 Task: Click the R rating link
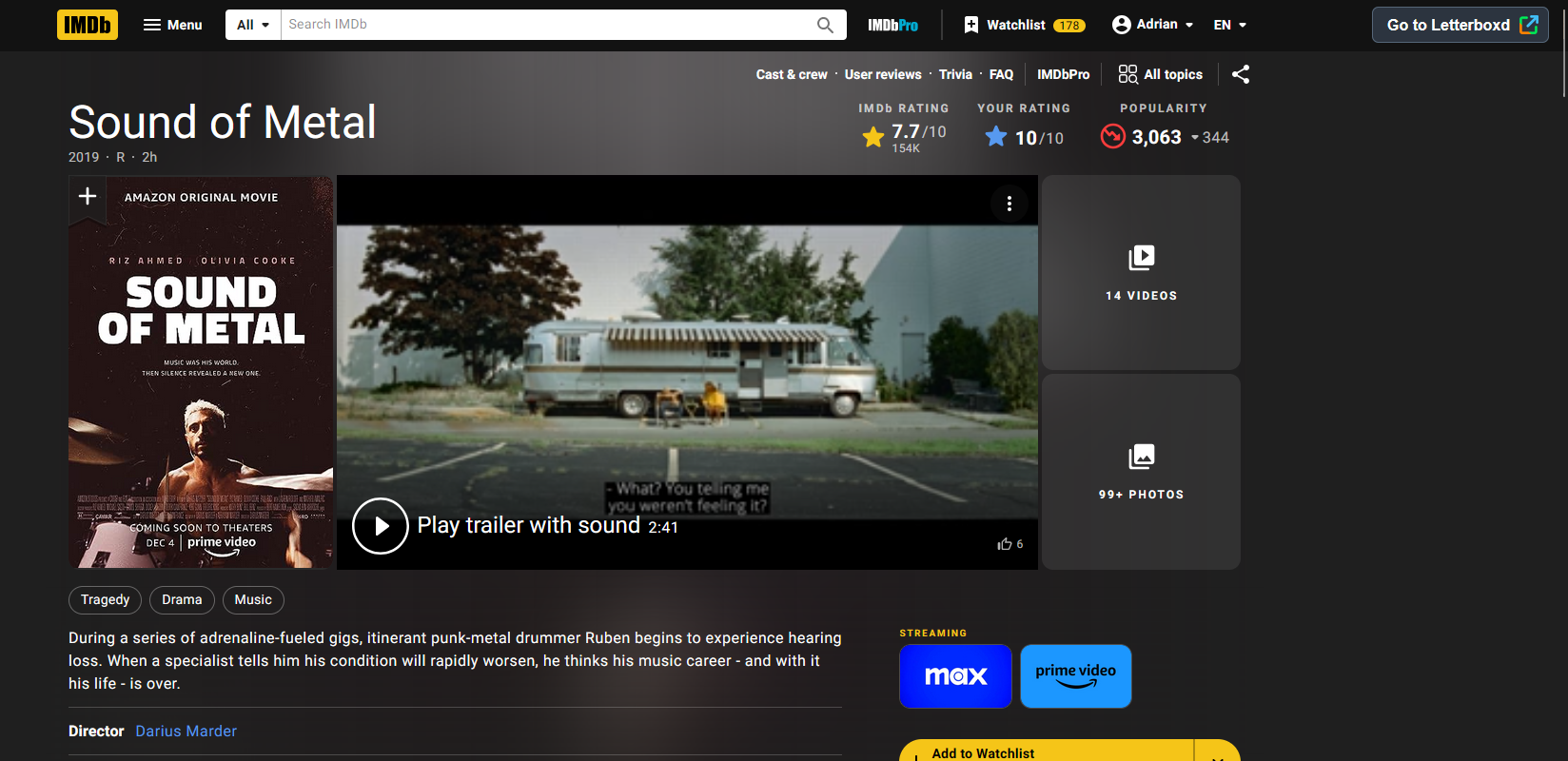click(x=121, y=157)
